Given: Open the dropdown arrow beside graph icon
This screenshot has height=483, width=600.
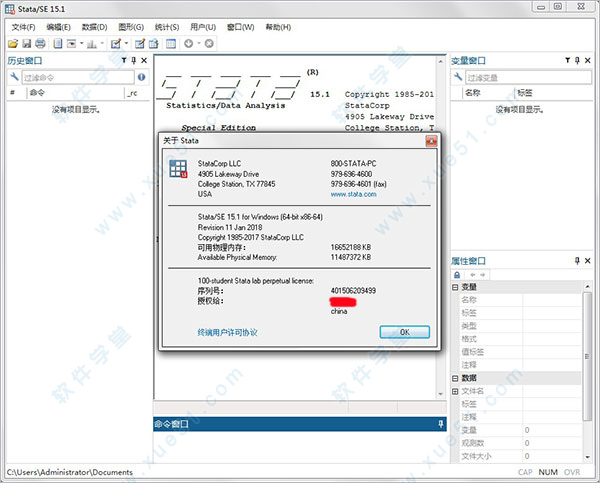Looking at the screenshot, I should tap(104, 44).
